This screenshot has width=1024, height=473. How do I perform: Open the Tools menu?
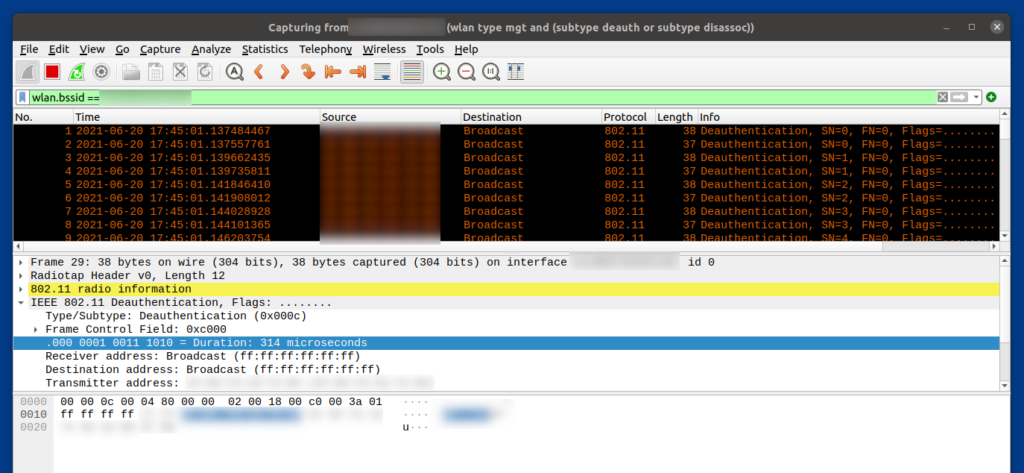tap(430, 49)
